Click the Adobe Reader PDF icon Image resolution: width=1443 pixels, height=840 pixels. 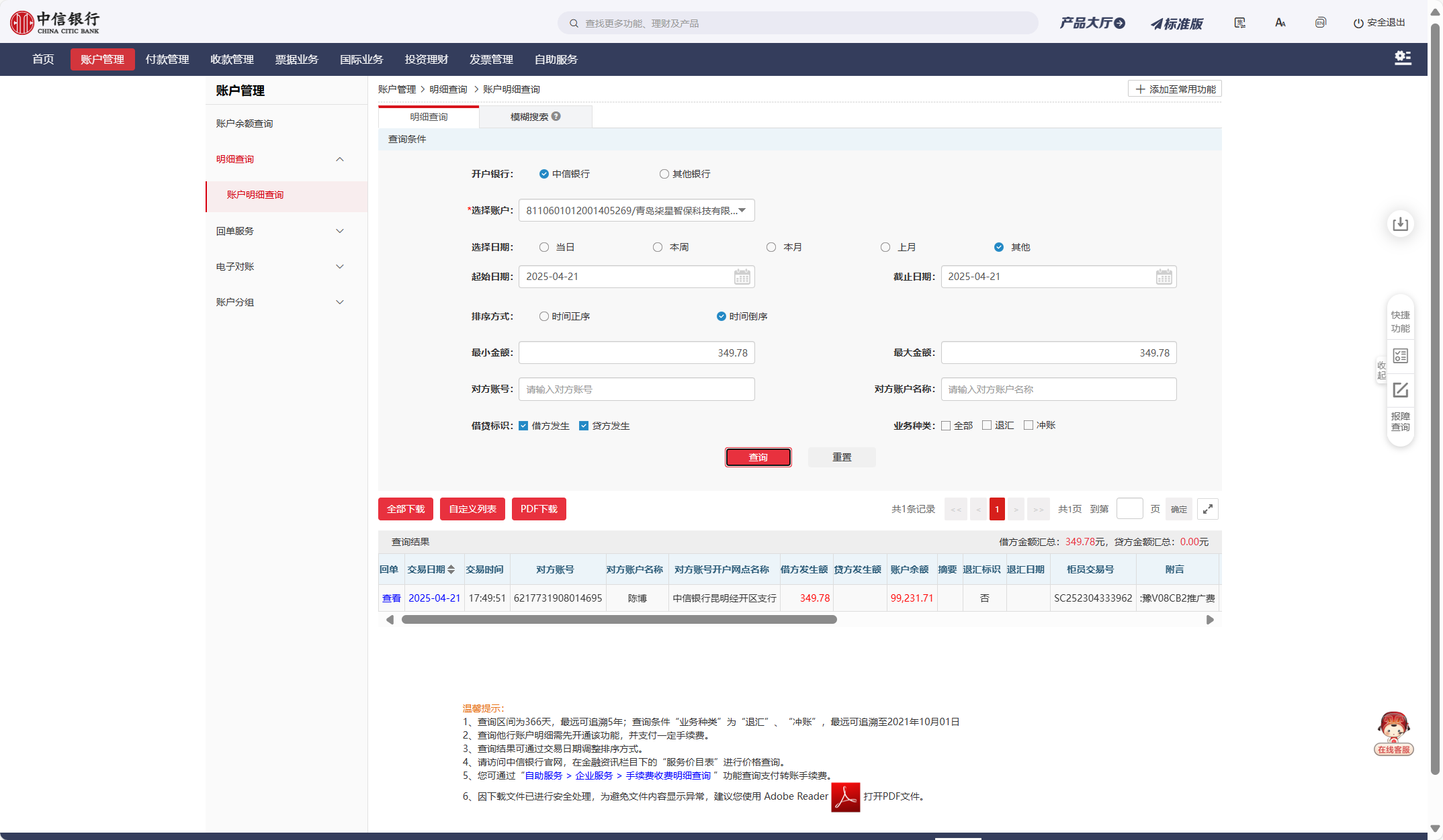tap(845, 797)
